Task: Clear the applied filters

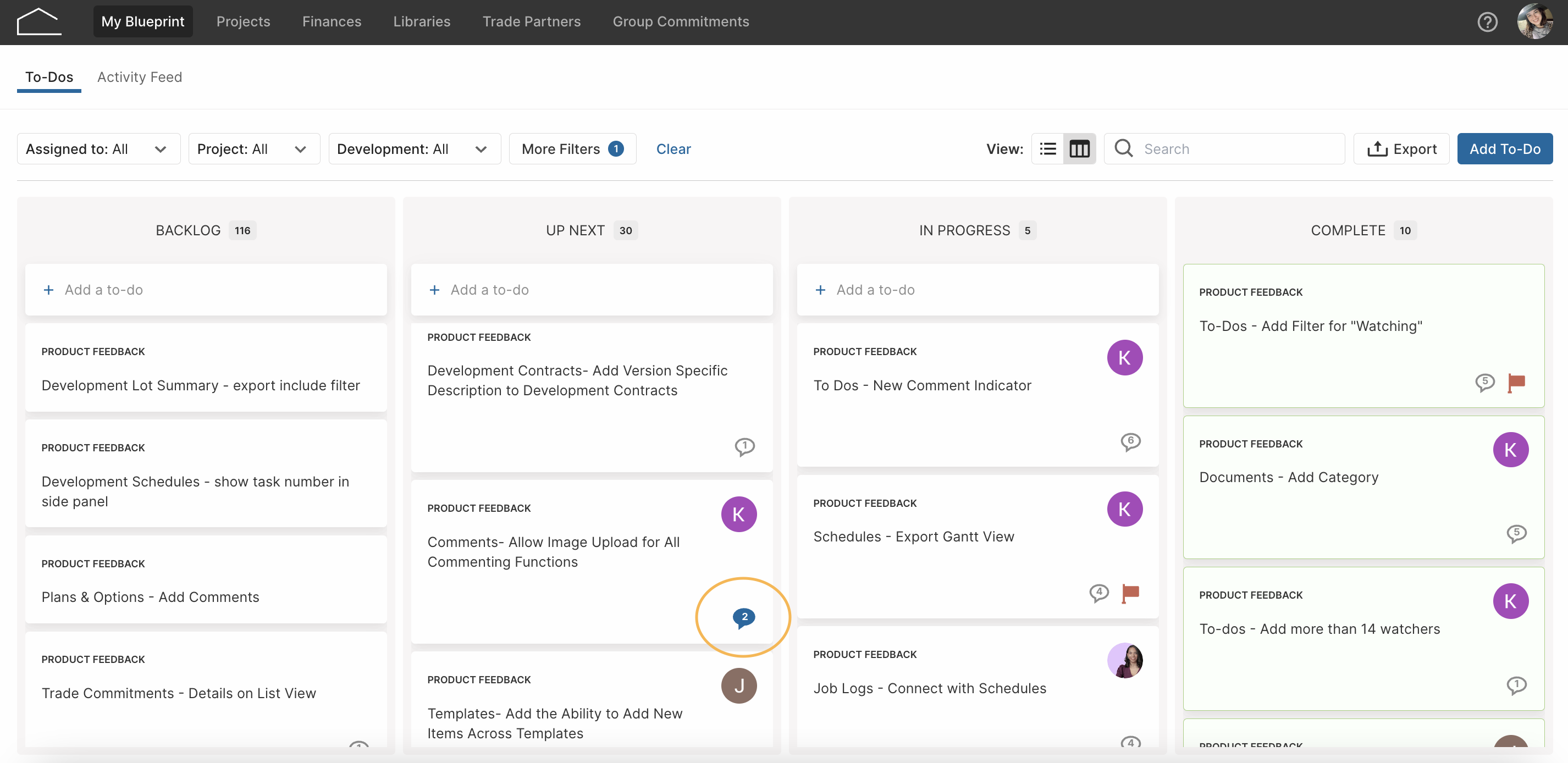Action: coord(673,148)
